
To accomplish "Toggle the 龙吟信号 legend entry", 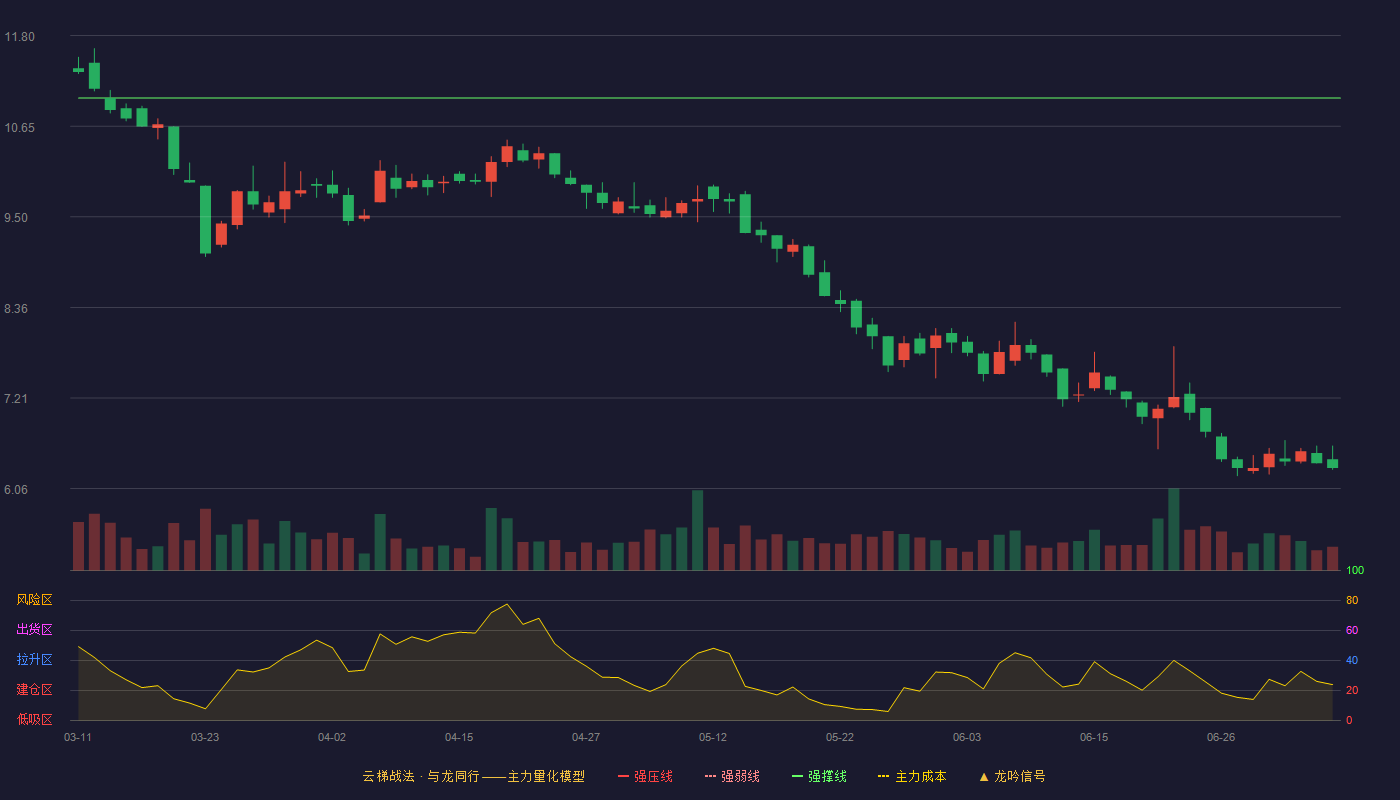I will (x=1012, y=776).
